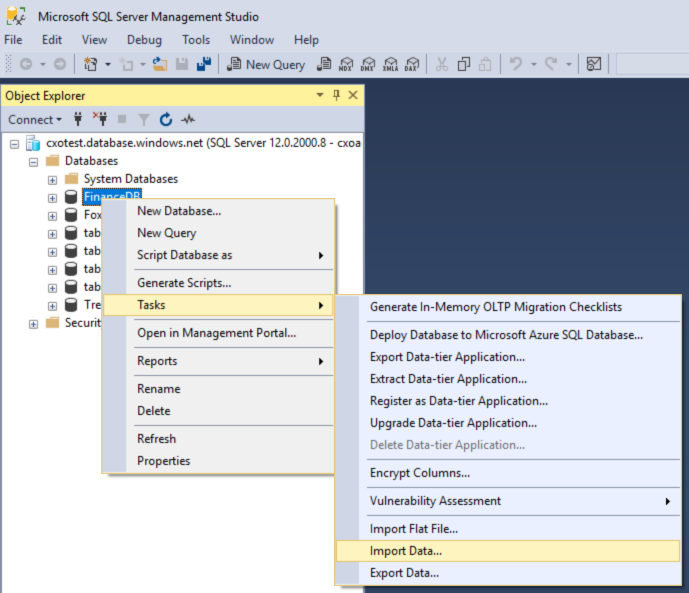The image size is (689, 593).
Task: Open the New Project dropdown arrow
Action: pyautogui.click(x=108, y=65)
